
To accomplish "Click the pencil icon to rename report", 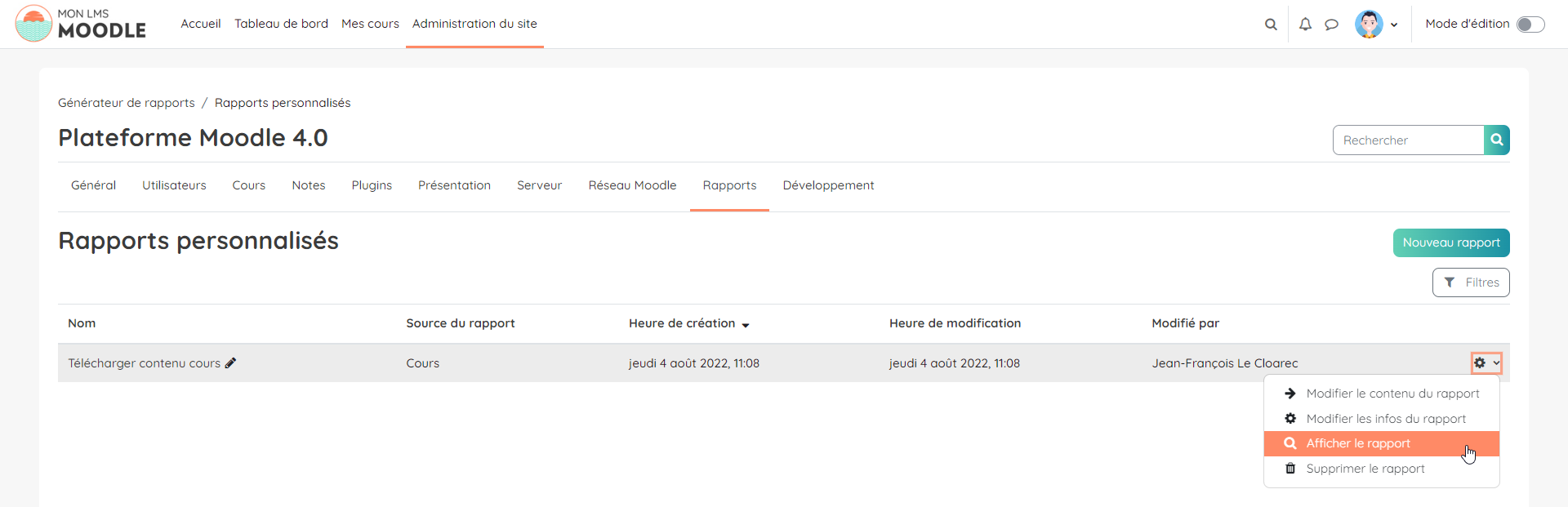I will pyautogui.click(x=230, y=363).
